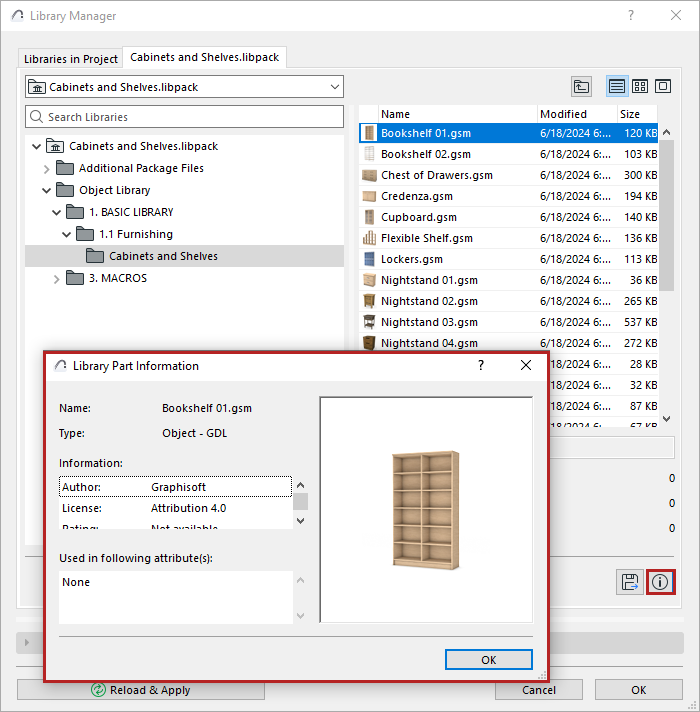
Task: Click the library part info icon
Action: tap(660, 582)
